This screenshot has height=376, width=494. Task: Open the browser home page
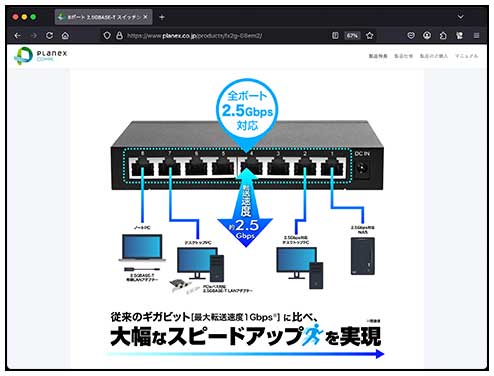pyautogui.click(x=65, y=35)
